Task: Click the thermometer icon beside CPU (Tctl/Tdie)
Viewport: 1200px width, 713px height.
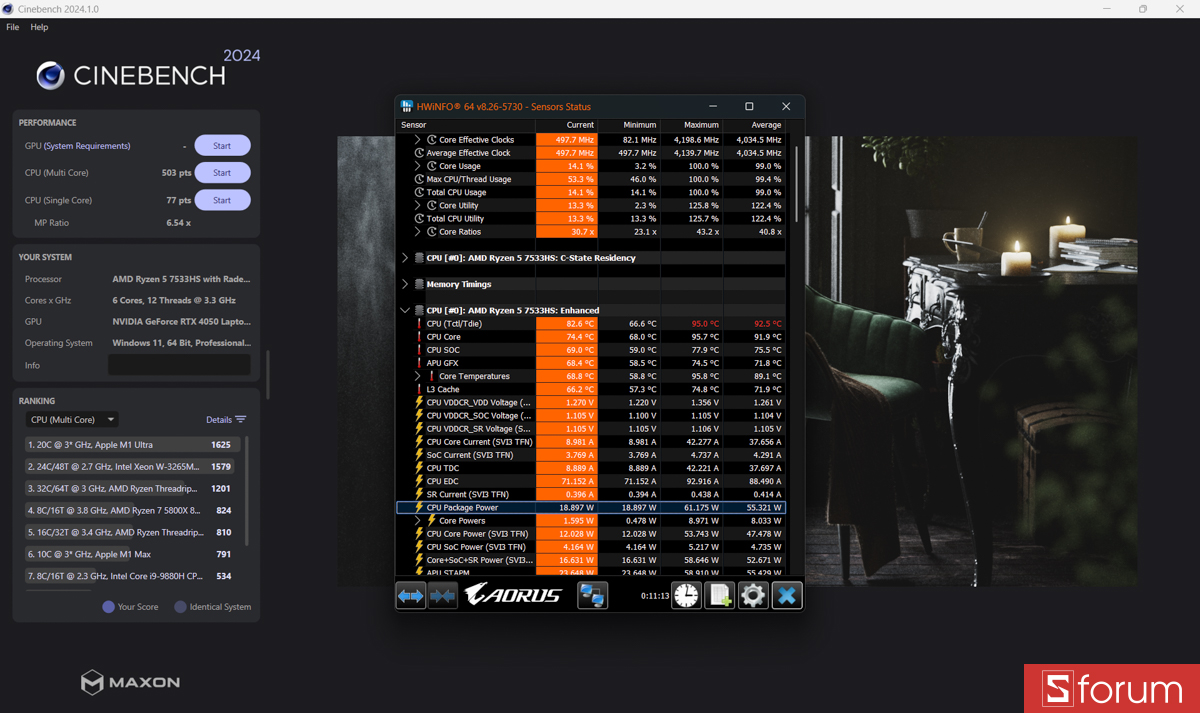Action: (x=419, y=324)
